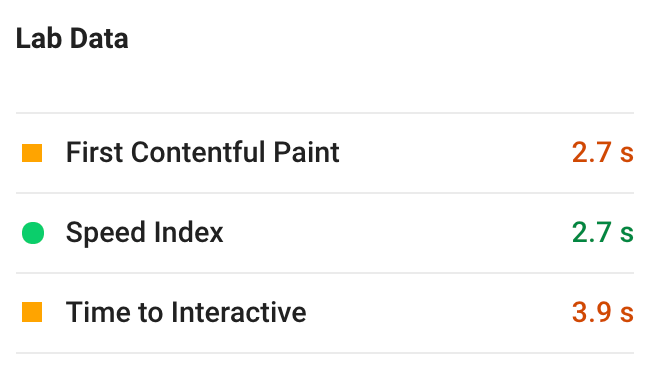The width and height of the screenshot is (664, 376).
Task: Select the word Lab in the heading
Action: (x=39, y=39)
